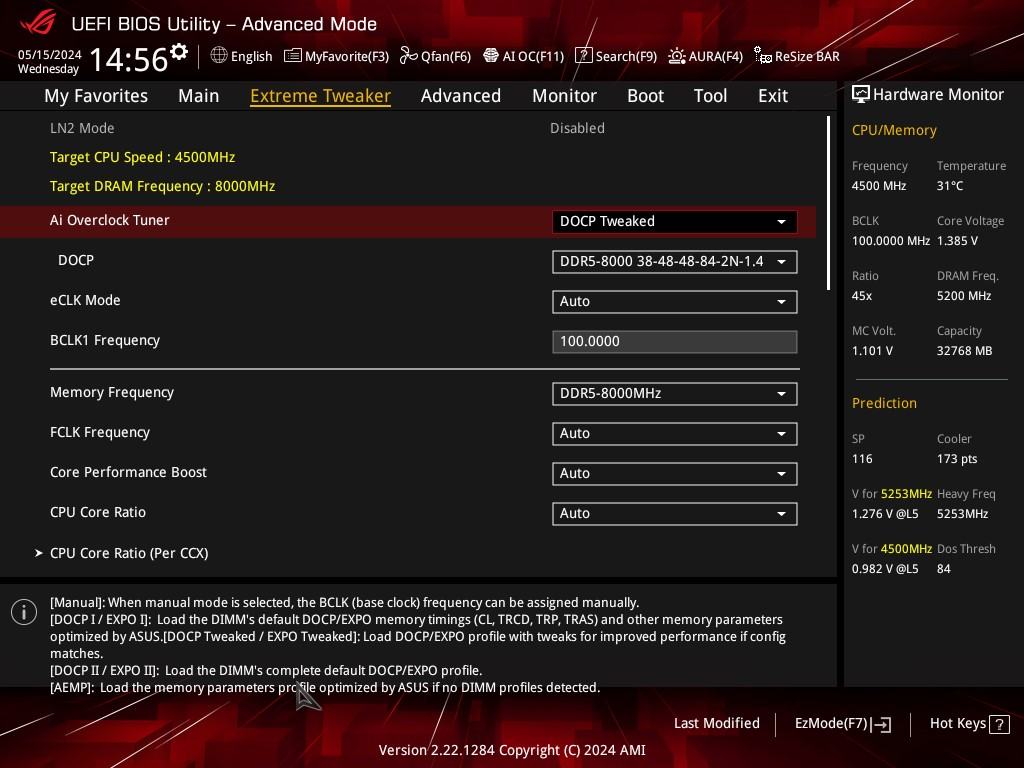Expand CPU Core Ratio (Per CCX) submenu
Screen dimensions: 1024x768
tap(129, 553)
